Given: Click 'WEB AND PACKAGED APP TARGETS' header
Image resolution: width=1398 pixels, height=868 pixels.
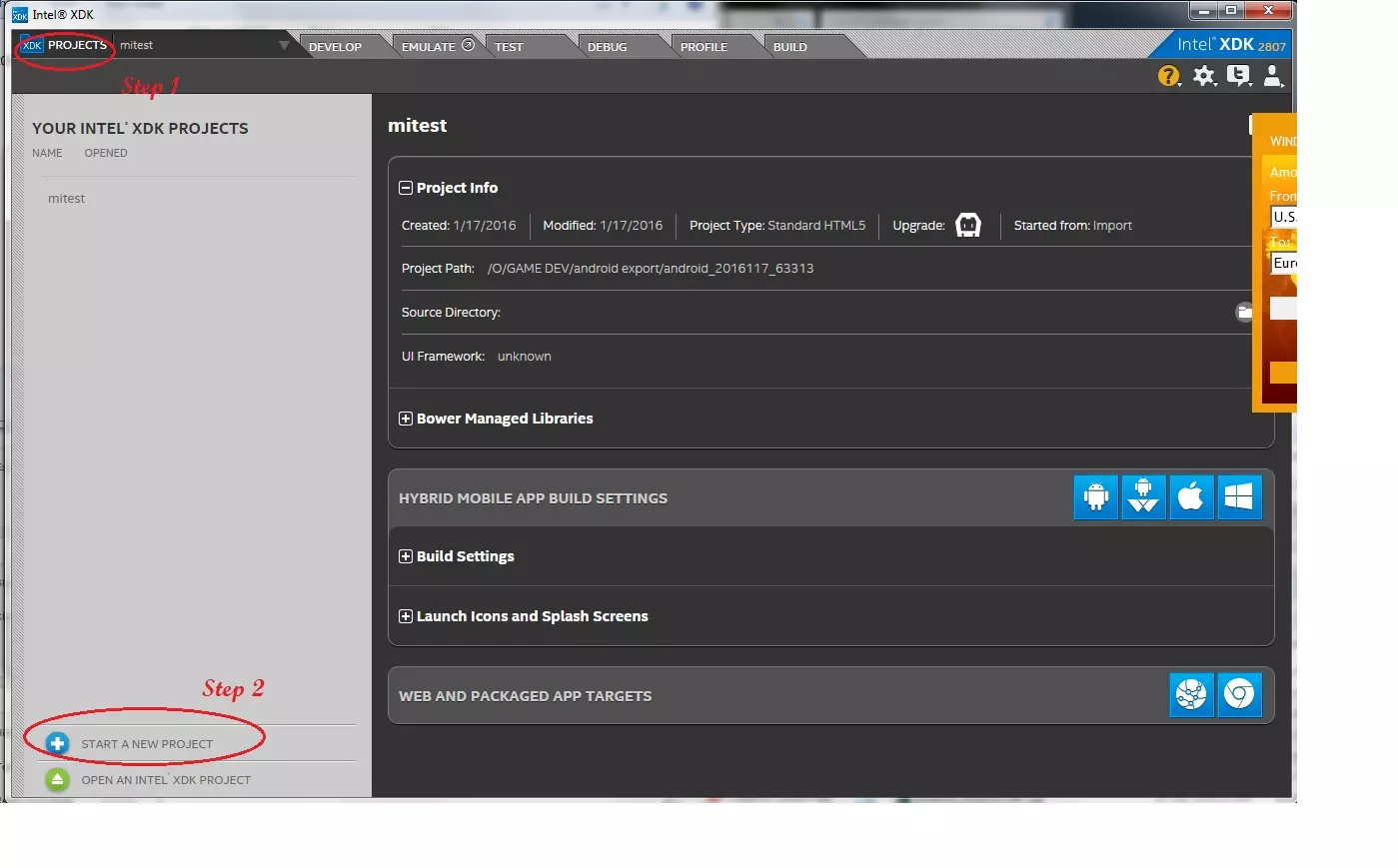Looking at the screenshot, I should point(525,696).
